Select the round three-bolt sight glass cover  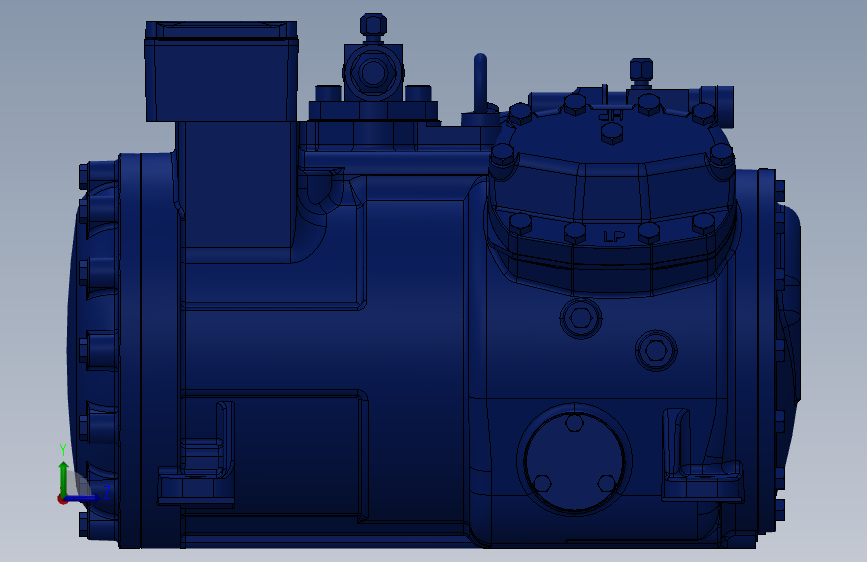point(575,460)
